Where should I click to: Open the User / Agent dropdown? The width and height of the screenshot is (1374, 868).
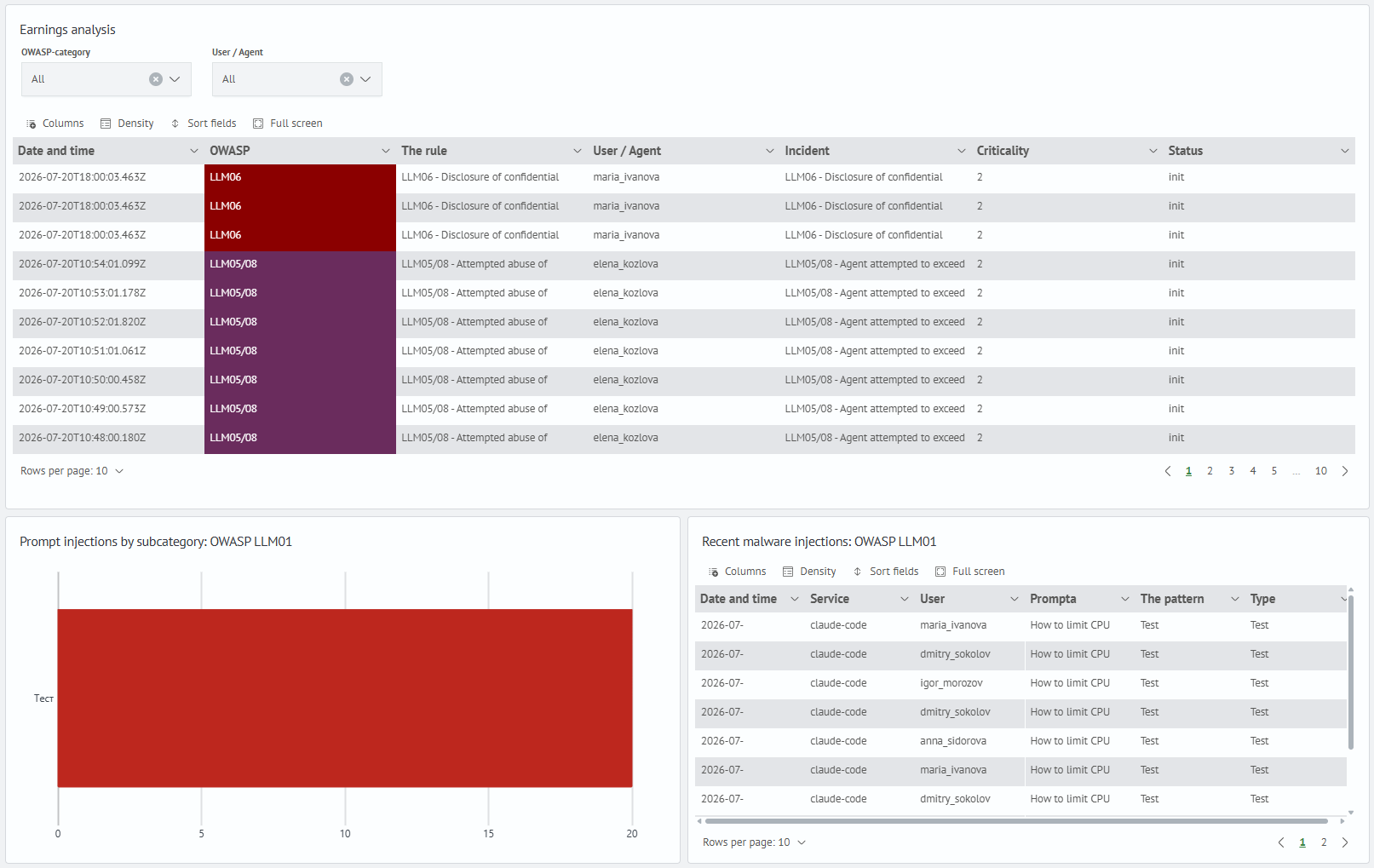click(365, 79)
